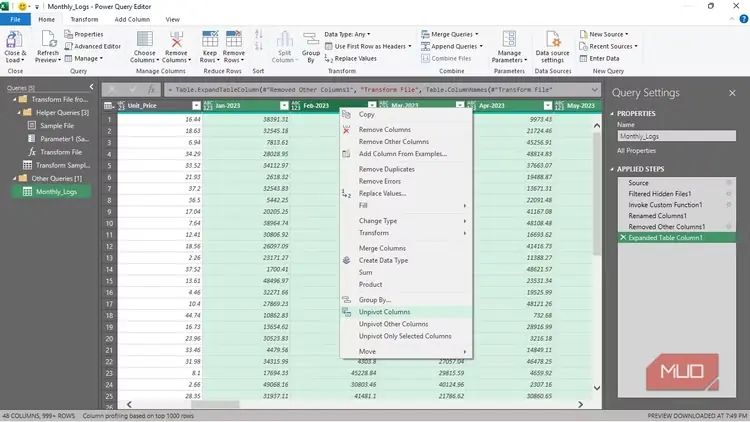This screenshot has width=750, height=422.
Task: Open the File tab
Action: coord(15,19)
